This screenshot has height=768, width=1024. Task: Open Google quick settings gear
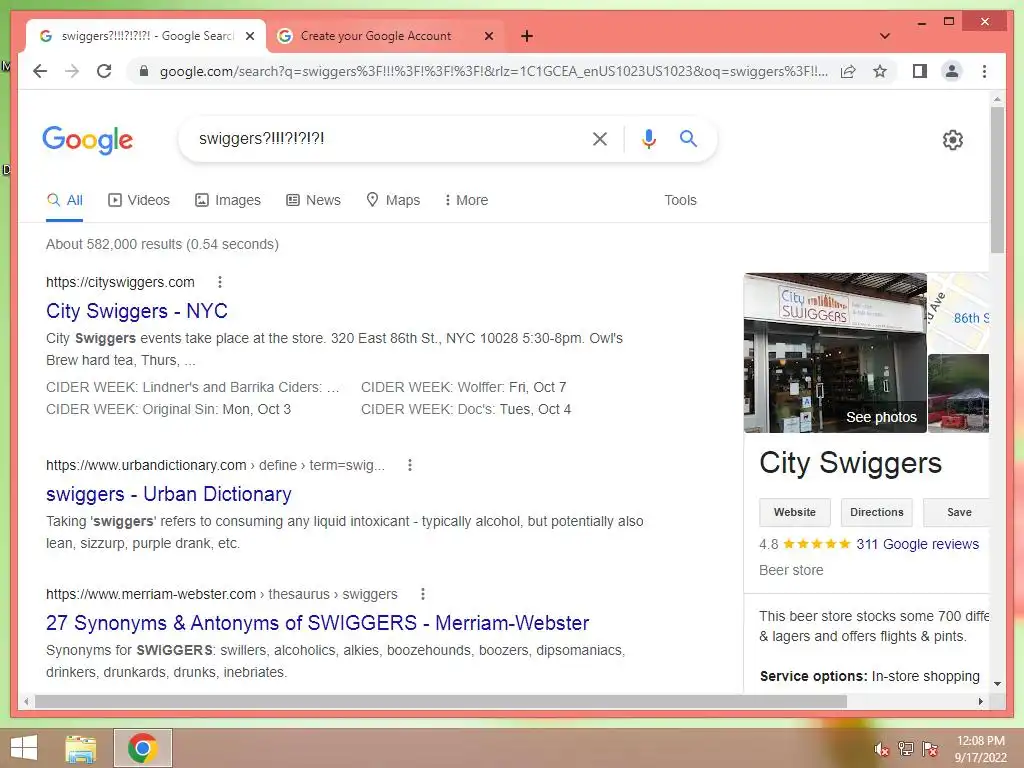click(952, 140)
